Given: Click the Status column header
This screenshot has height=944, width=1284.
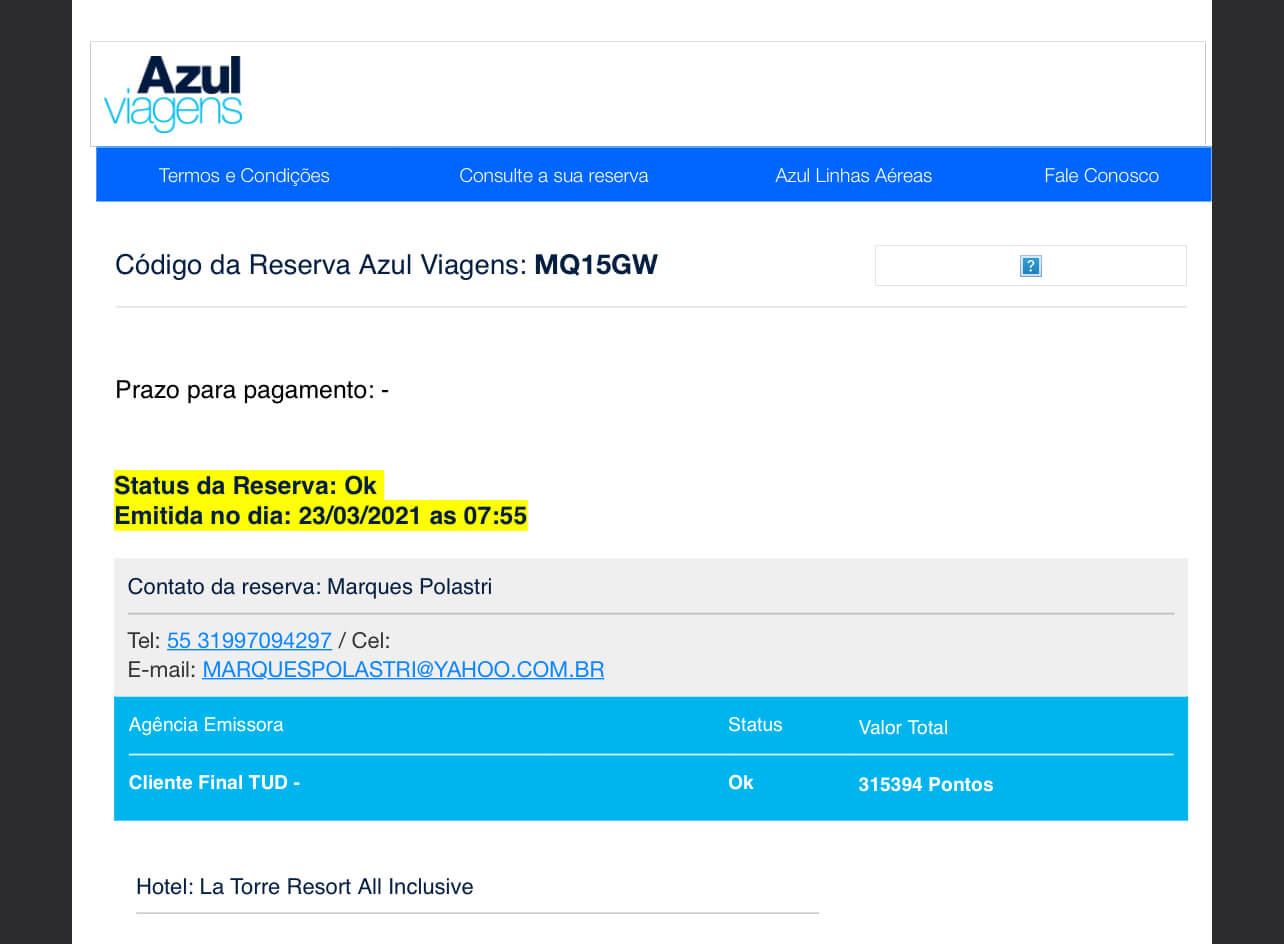Looking at the screenshot, I should (x=755, y=725).
